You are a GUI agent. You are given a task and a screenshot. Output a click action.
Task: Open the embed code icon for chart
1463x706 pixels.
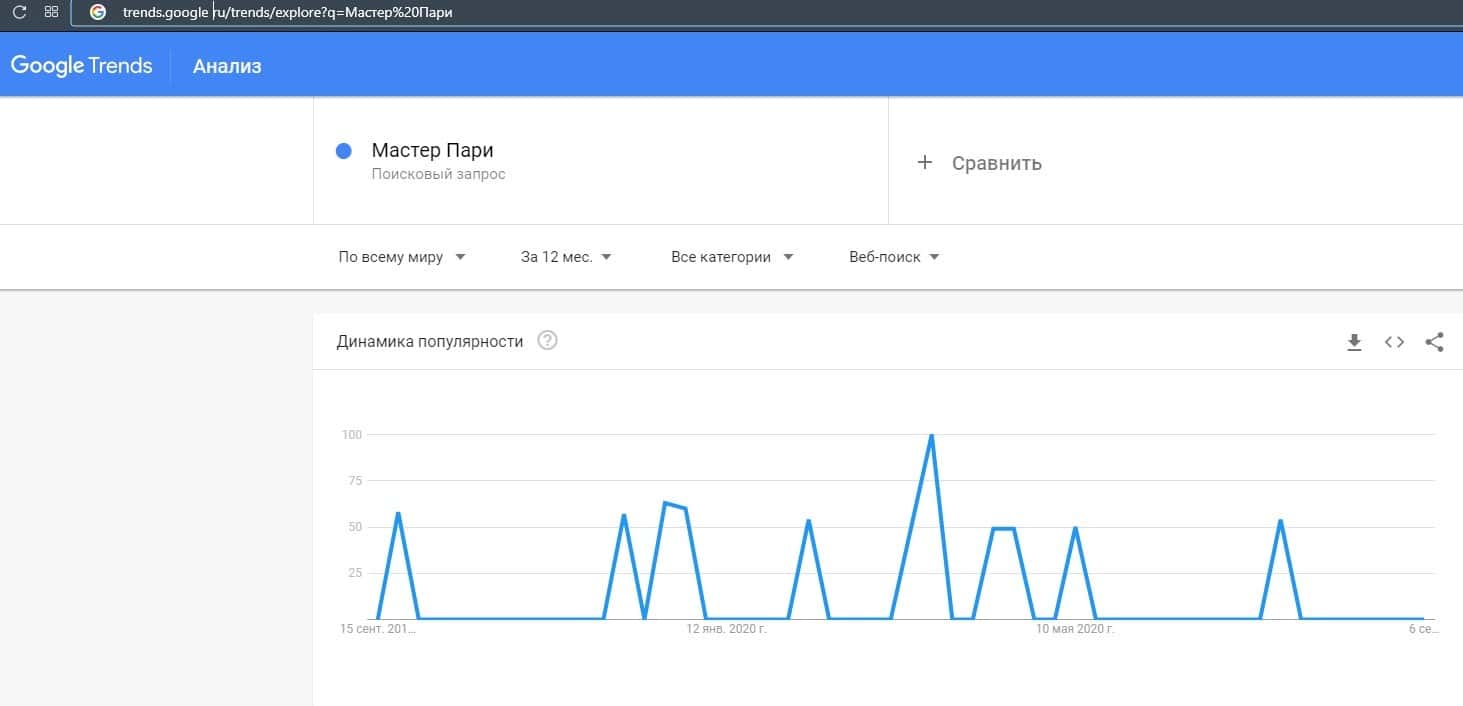(1394, 342)
